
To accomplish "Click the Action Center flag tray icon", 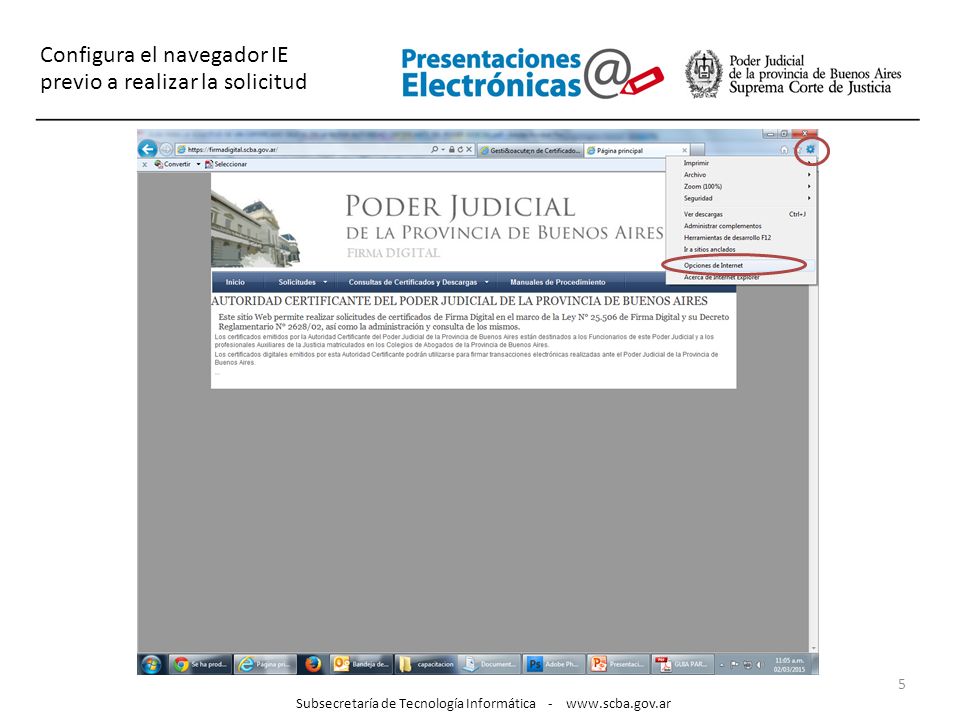I will click(734, 665).
